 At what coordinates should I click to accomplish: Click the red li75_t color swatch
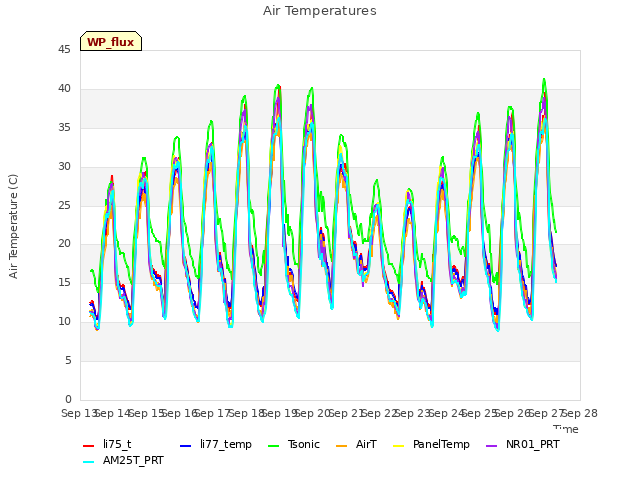pyautogui.click(x=89, y=446)
